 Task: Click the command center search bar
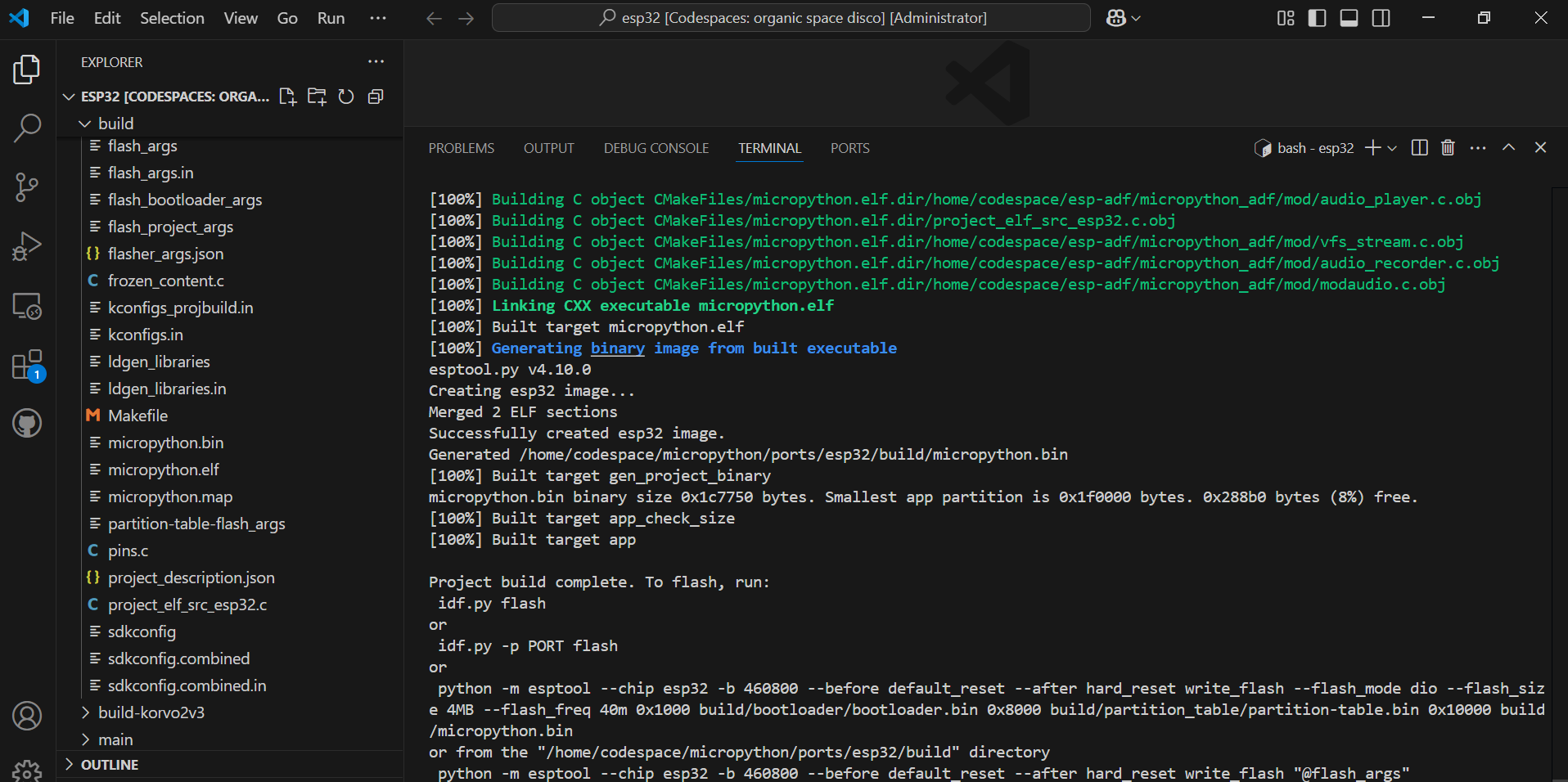pos(790,17)
